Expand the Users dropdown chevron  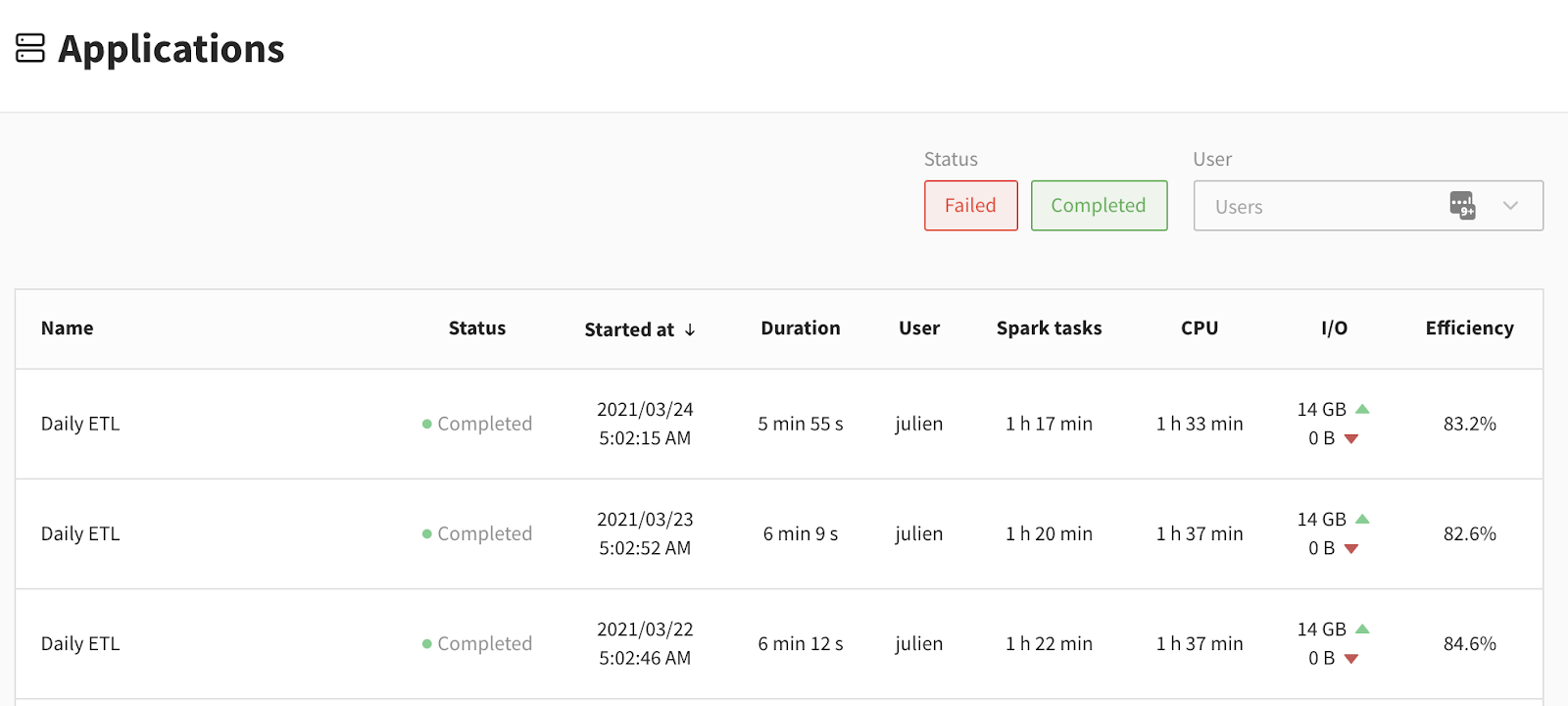pos(1510,206)
